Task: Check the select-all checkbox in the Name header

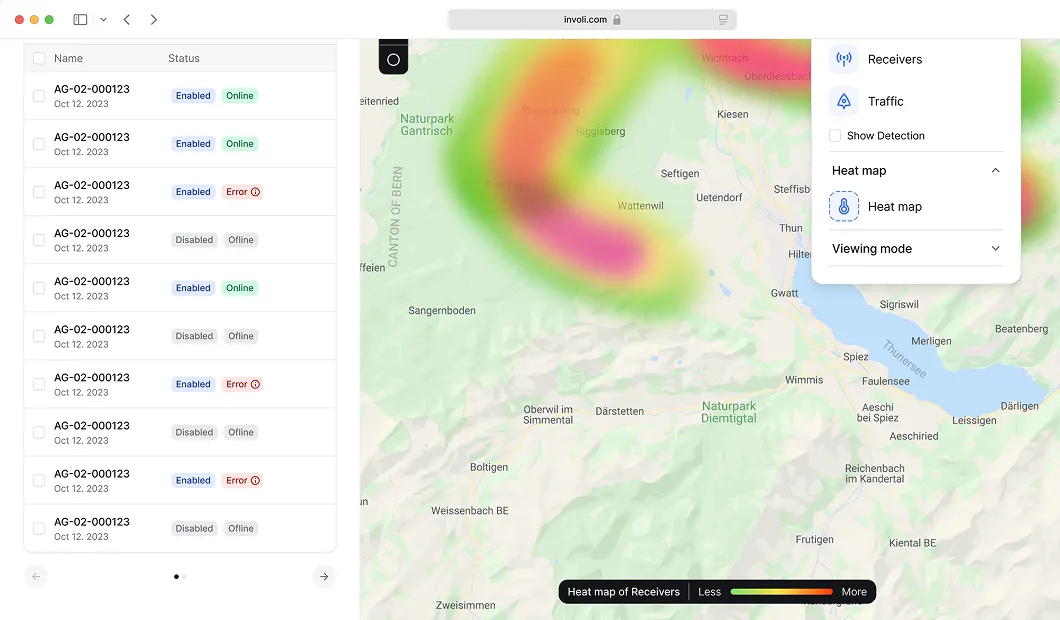Action: [x=39, y=58]
